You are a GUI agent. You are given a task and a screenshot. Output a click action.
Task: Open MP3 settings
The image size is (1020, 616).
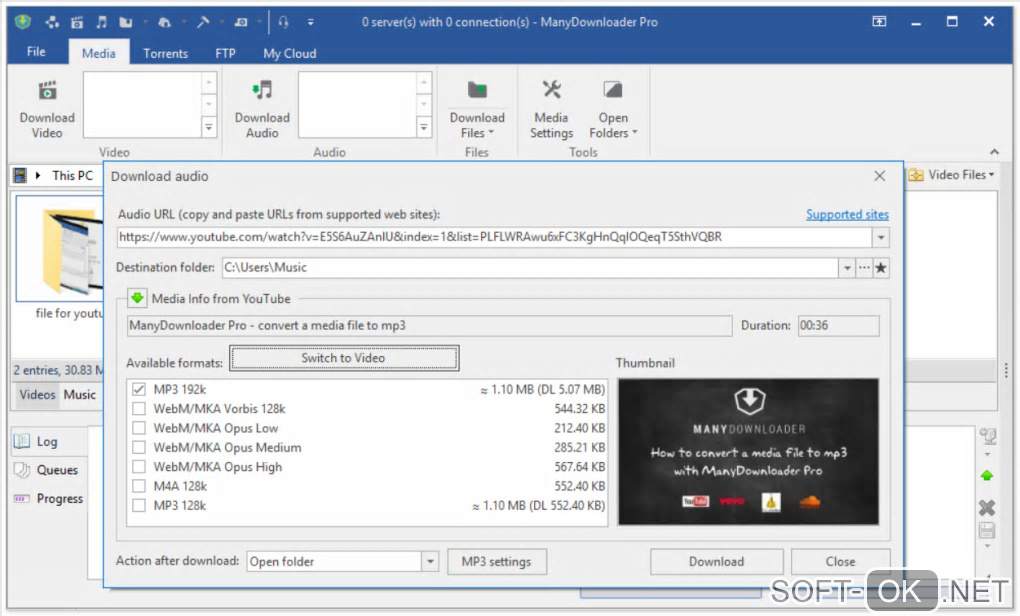[496, 561]
